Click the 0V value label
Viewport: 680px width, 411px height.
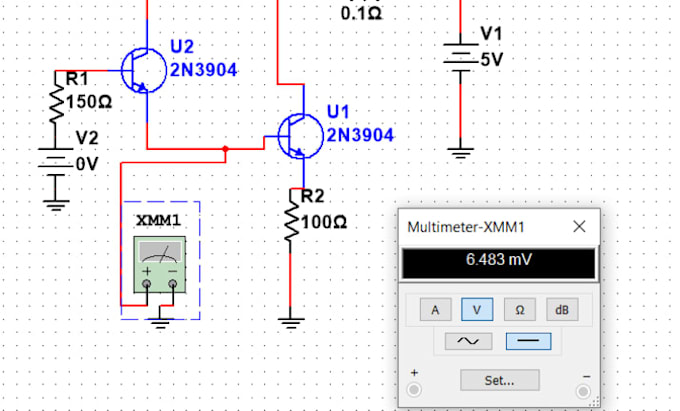click(87, 164)
